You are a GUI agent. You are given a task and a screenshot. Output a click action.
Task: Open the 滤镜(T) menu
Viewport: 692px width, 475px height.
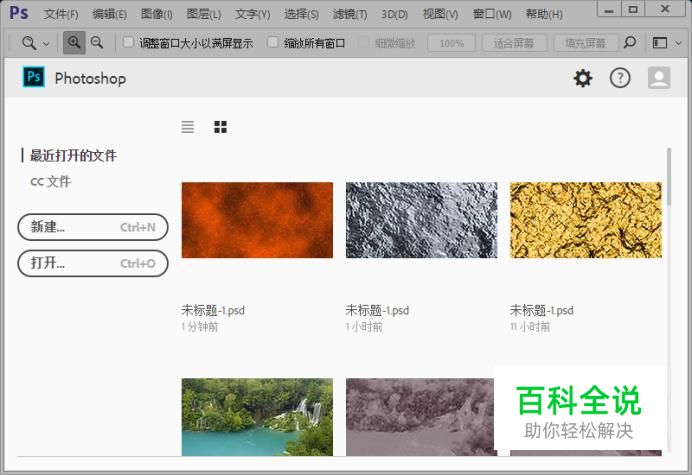pyautogui.click(x=350, y=14)
